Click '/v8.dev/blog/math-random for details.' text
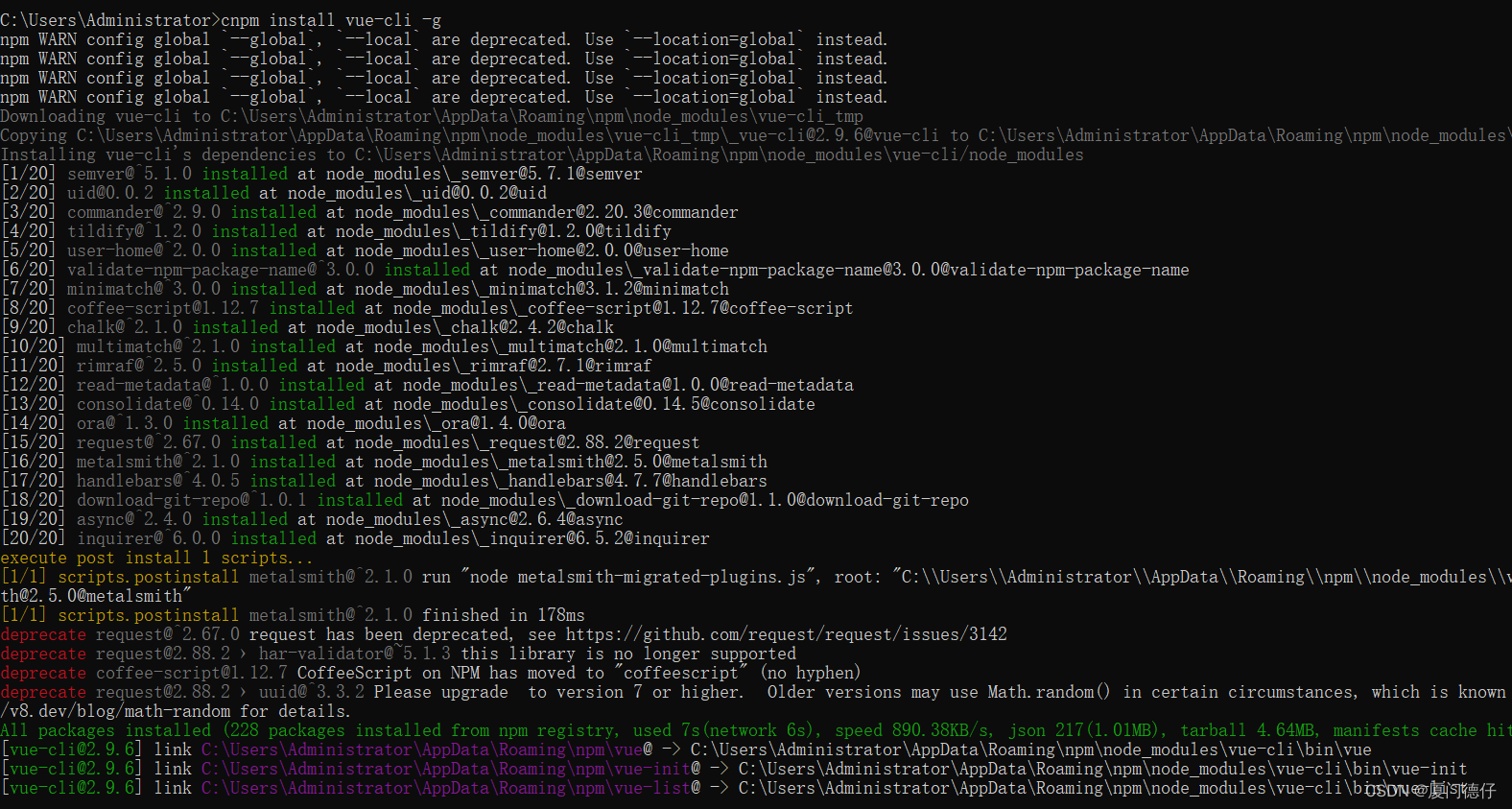 tap(176, 711)
